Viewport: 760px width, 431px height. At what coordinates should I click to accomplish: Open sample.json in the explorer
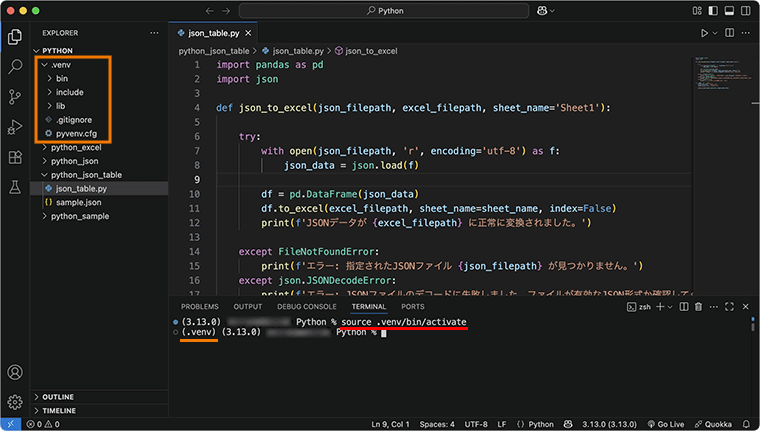point(99,203)
